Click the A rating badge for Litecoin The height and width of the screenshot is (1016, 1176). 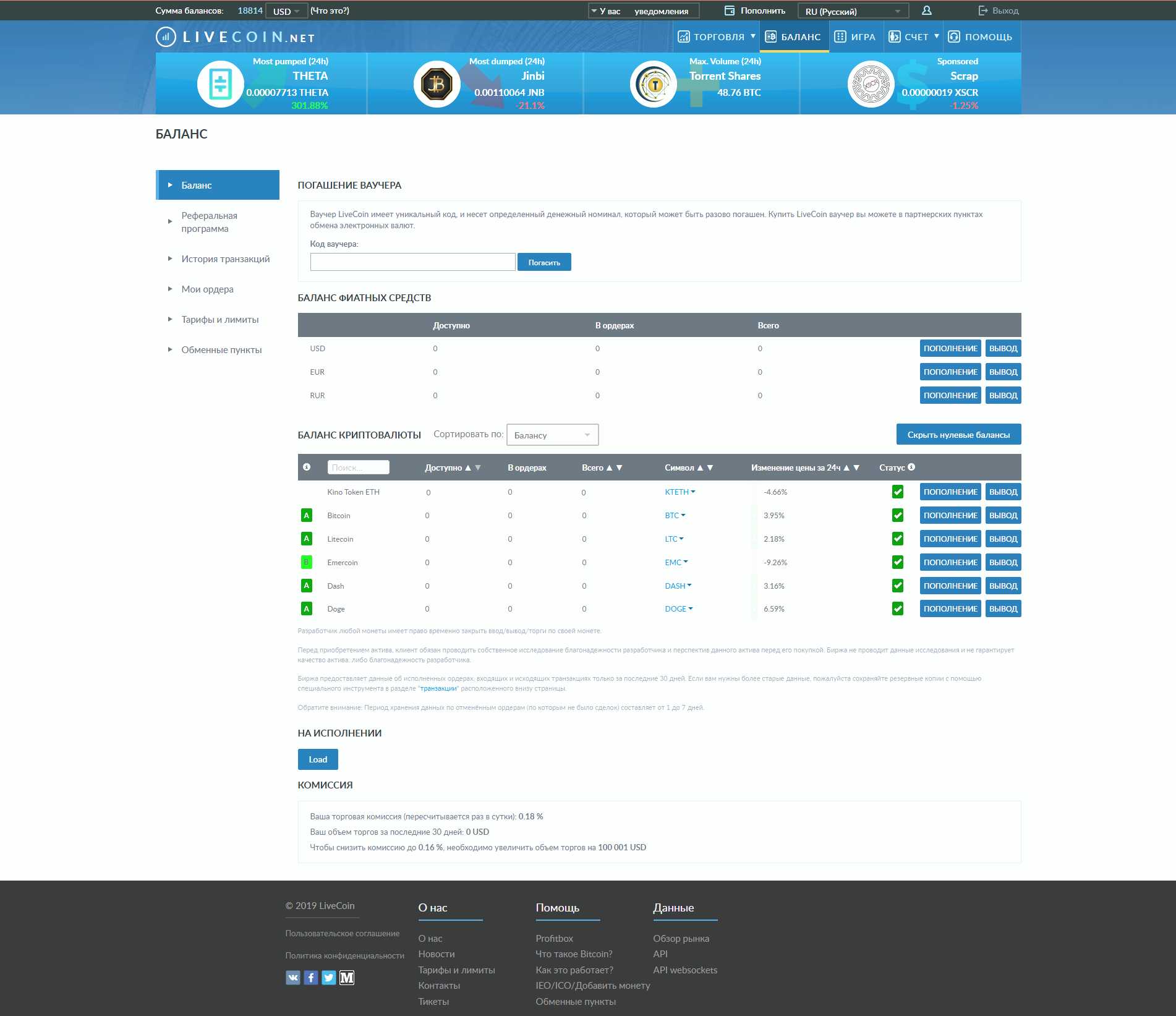pos(306,539)
